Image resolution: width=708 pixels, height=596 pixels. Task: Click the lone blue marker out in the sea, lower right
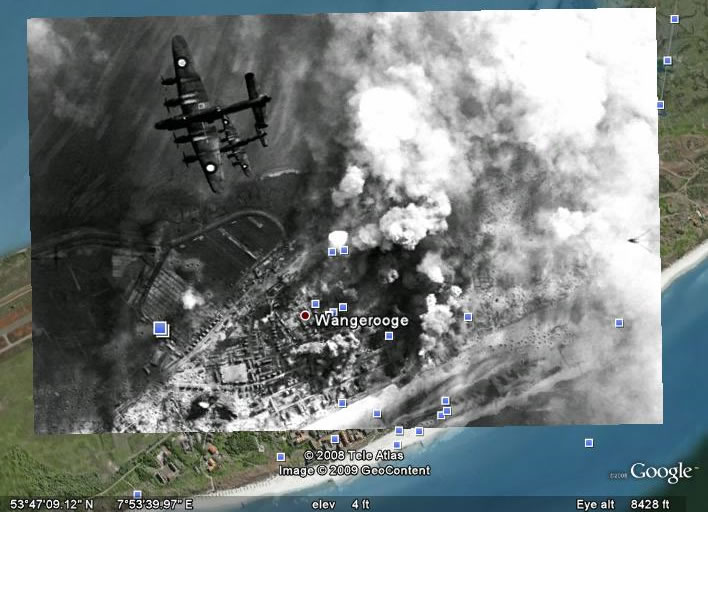coord(589,443)
